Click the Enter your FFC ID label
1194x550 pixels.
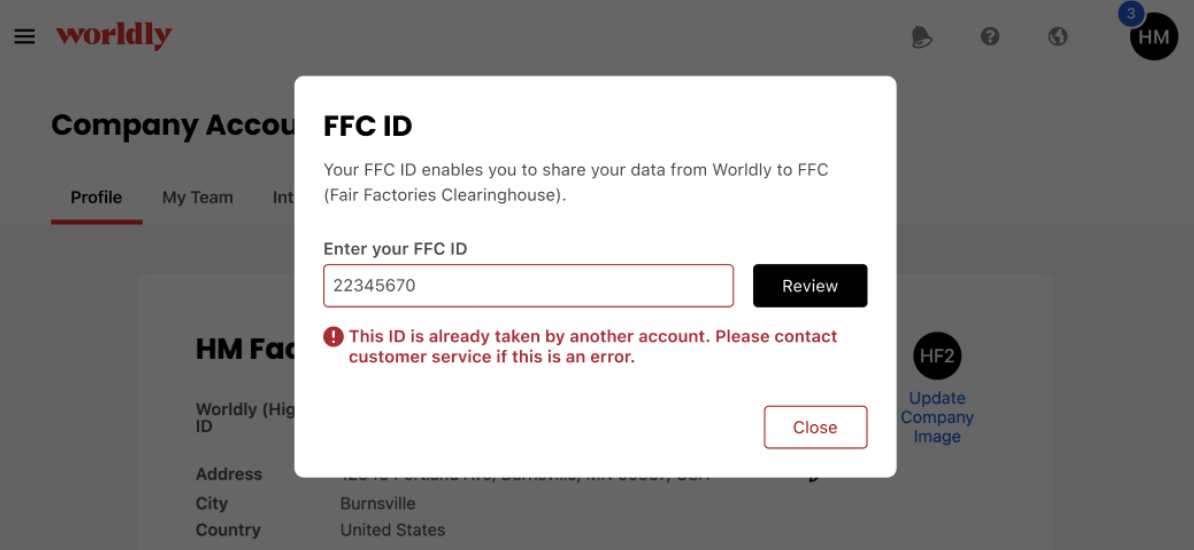[x=395, y=248]
